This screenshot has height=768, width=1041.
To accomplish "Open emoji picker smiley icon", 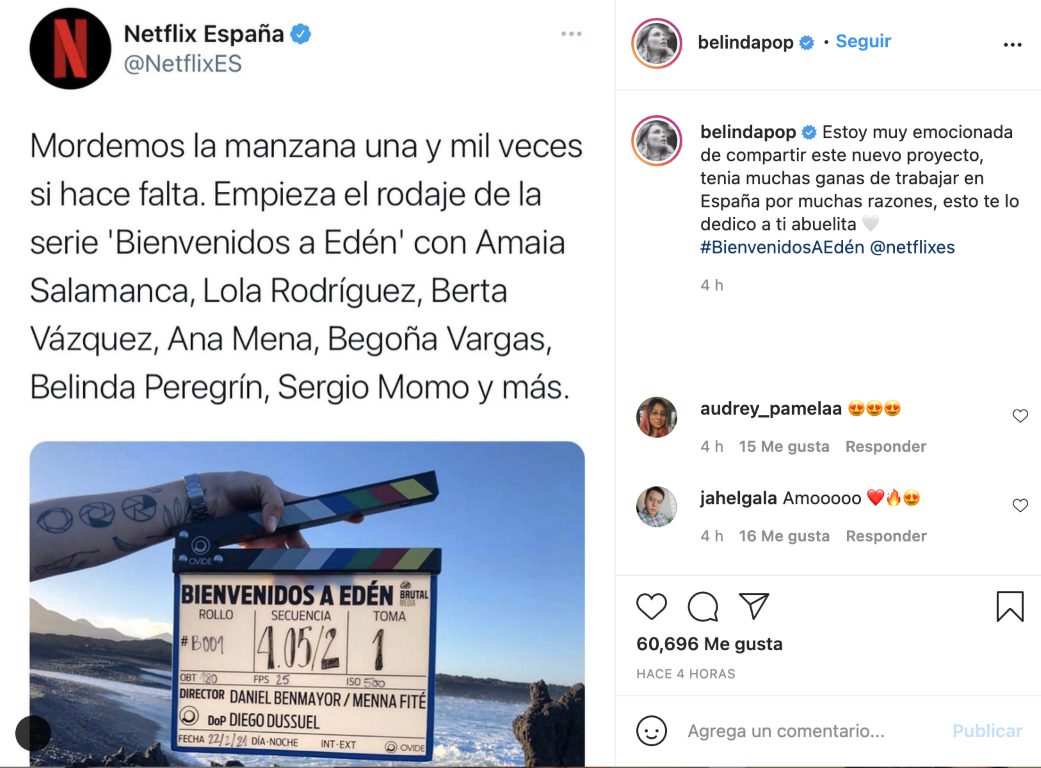I will point(651,731).
